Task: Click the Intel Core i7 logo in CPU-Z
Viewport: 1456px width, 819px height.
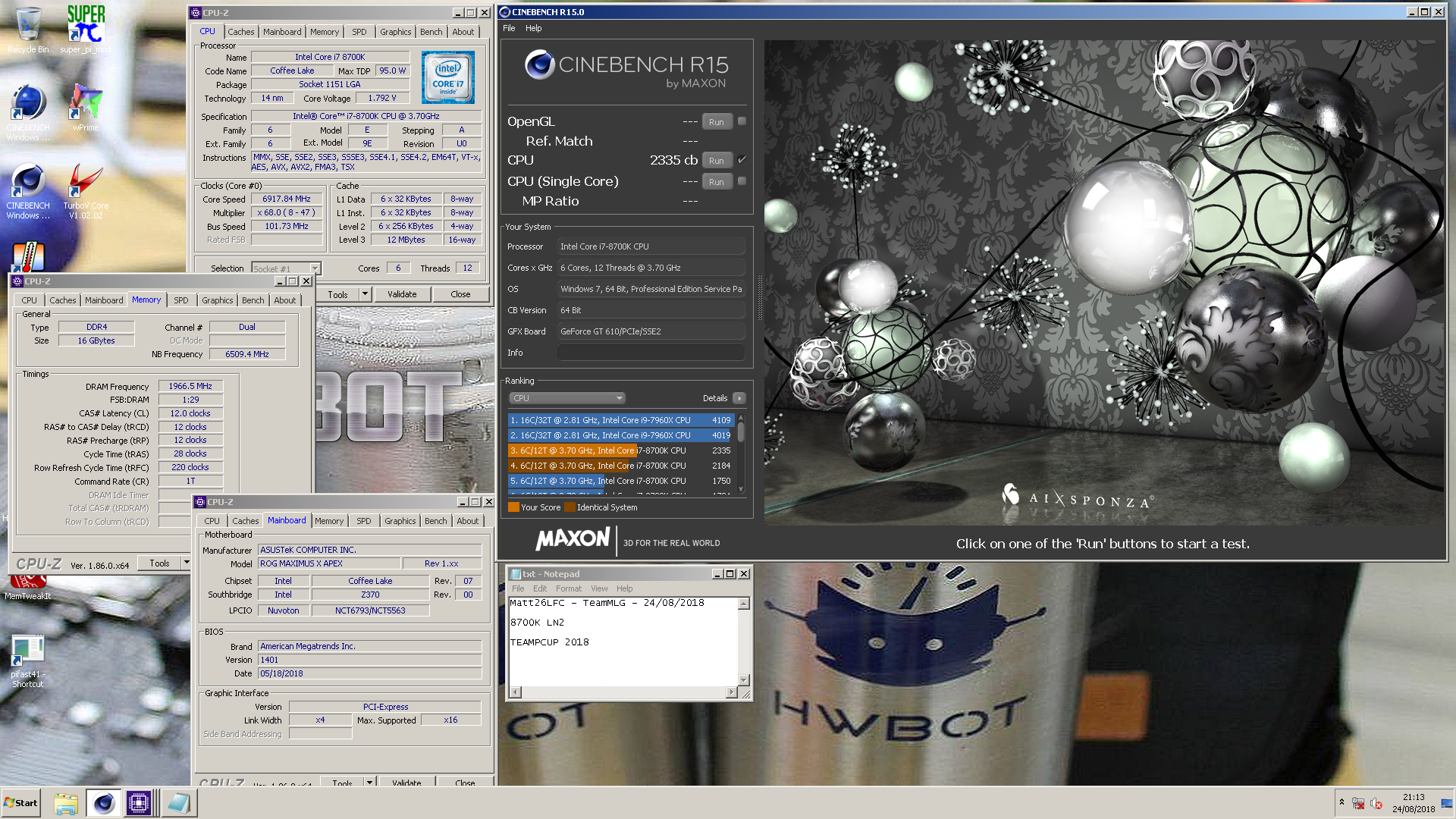Action: pyautogui.click(x=448, y=77)
